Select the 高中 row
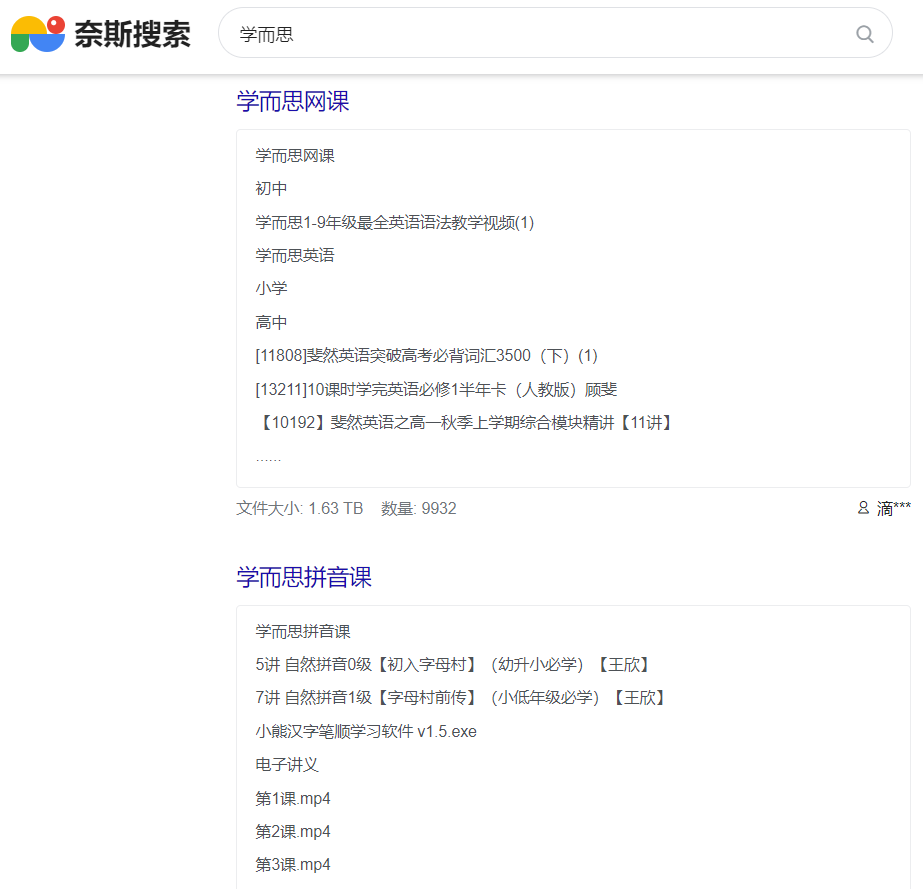Viewport: 923px width, 889px height. (271, 323)
